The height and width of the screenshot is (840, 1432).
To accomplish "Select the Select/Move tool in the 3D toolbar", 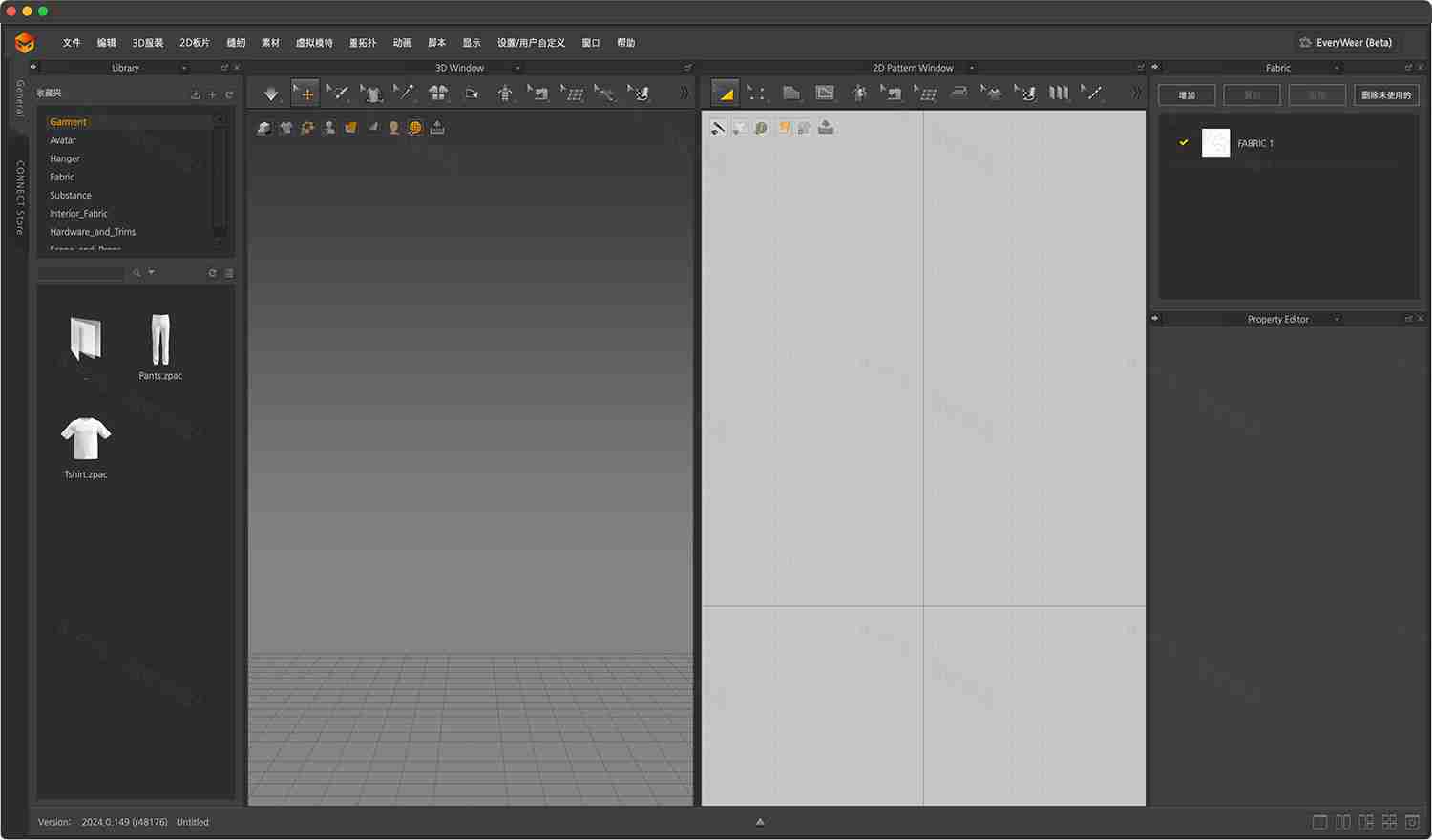I will (x=305, y=93).
